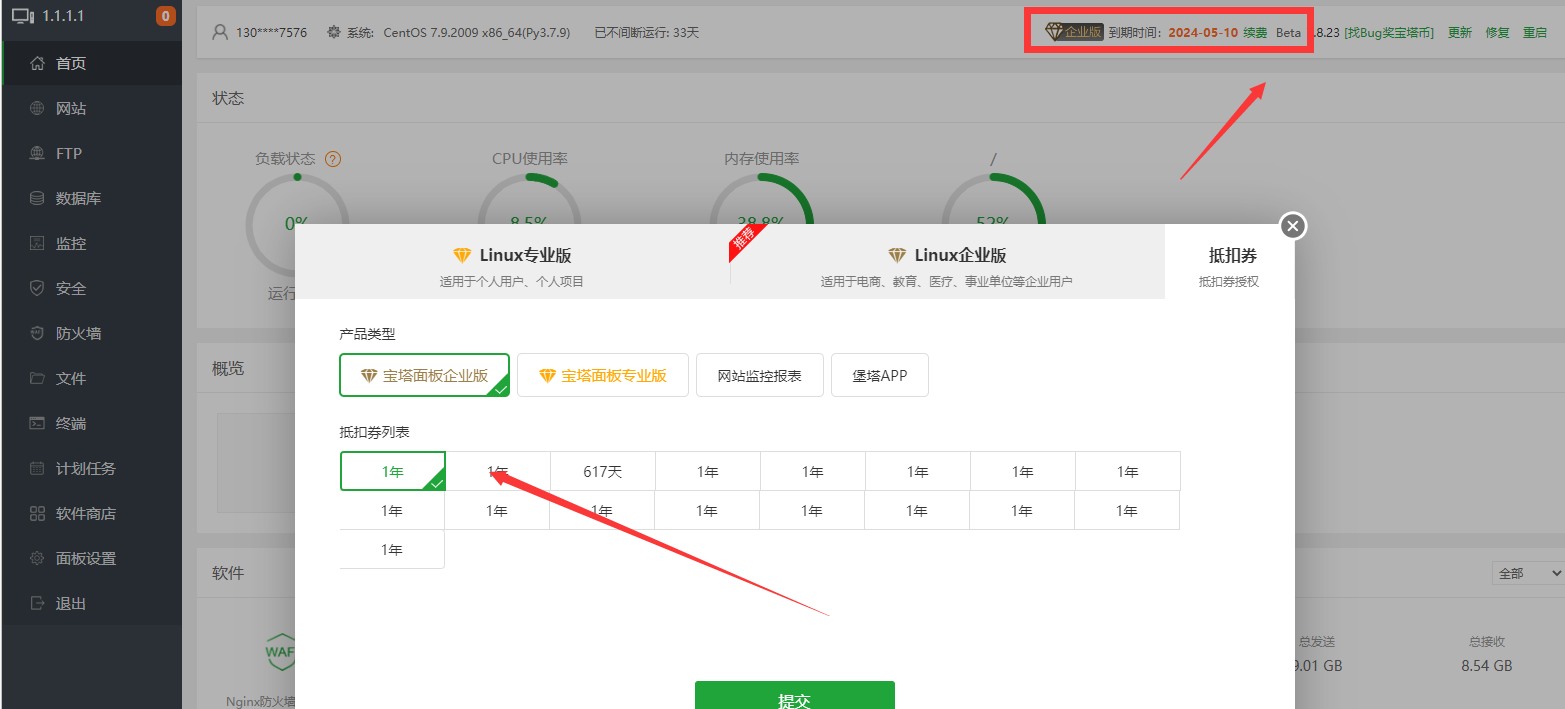Viewport: 1565px width, 709px height.
Task: Select the 617天 voucher
Action: tap(603, 471)
